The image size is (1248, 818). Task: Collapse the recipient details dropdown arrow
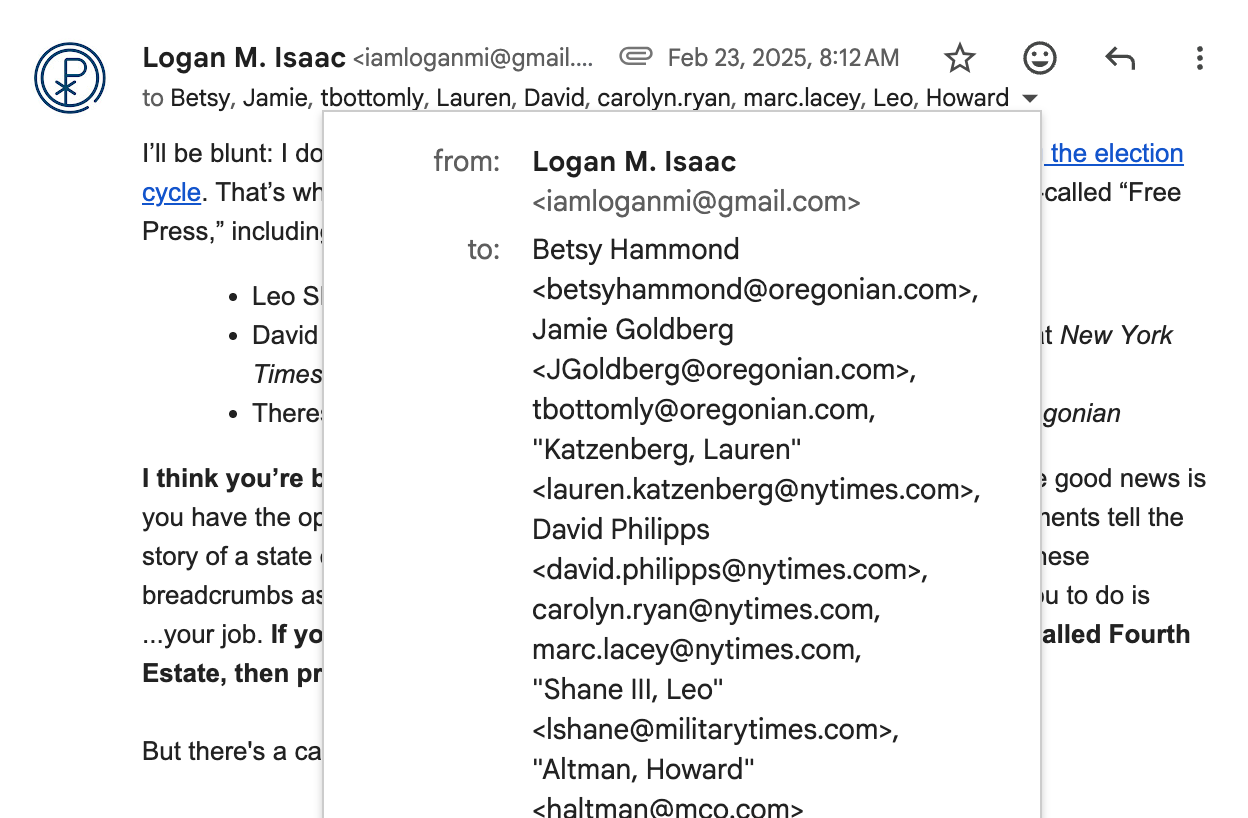click(1030, 98)
